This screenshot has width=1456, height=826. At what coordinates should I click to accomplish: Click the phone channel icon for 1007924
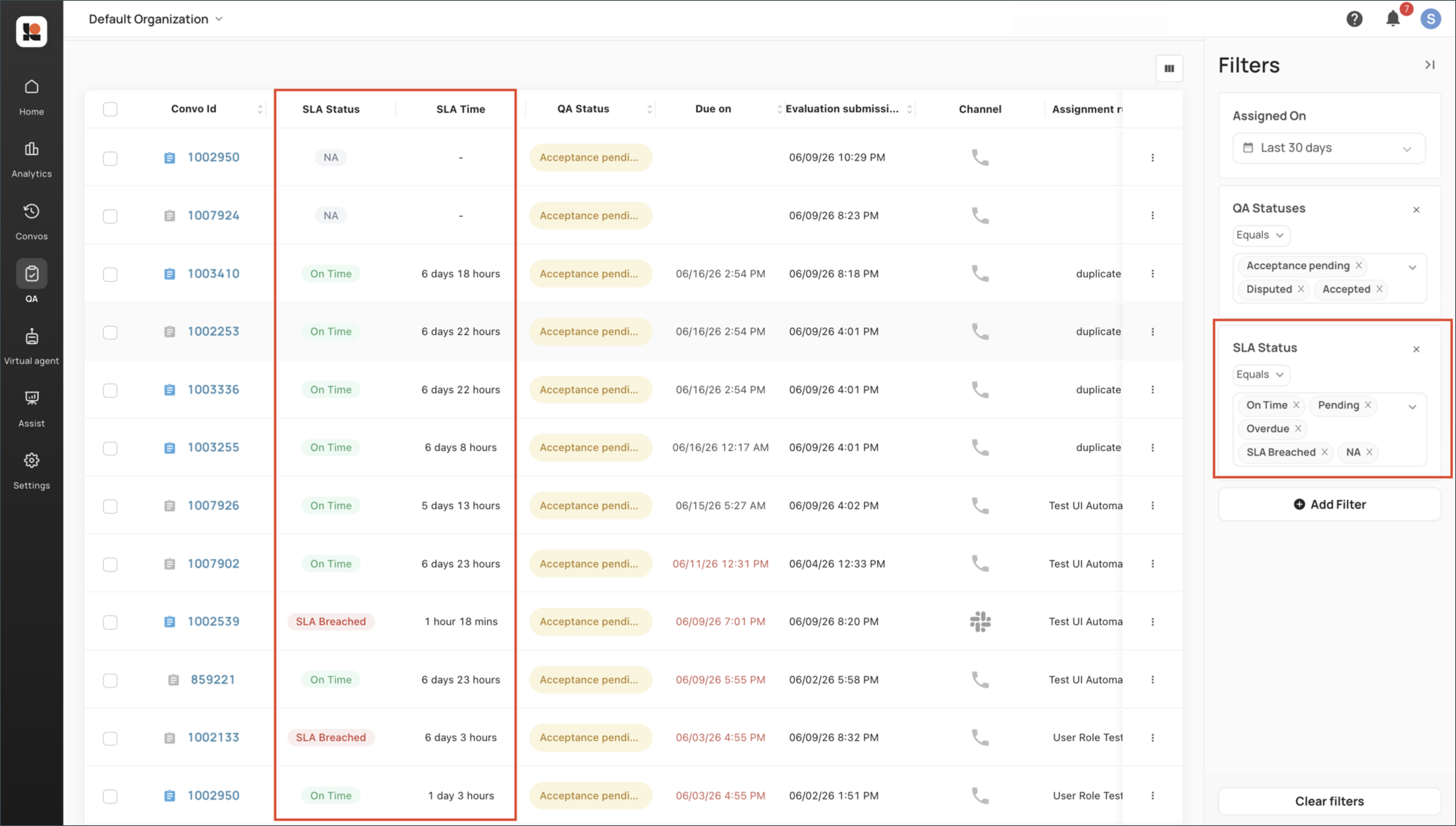click(x=980, y=216)
